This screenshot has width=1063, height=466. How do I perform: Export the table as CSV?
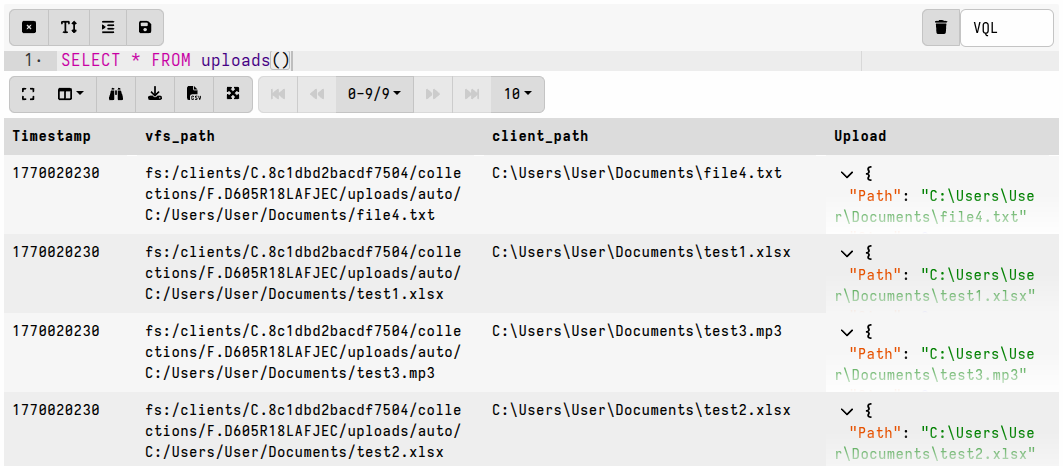pyautogui.click(x=194, y=94)
